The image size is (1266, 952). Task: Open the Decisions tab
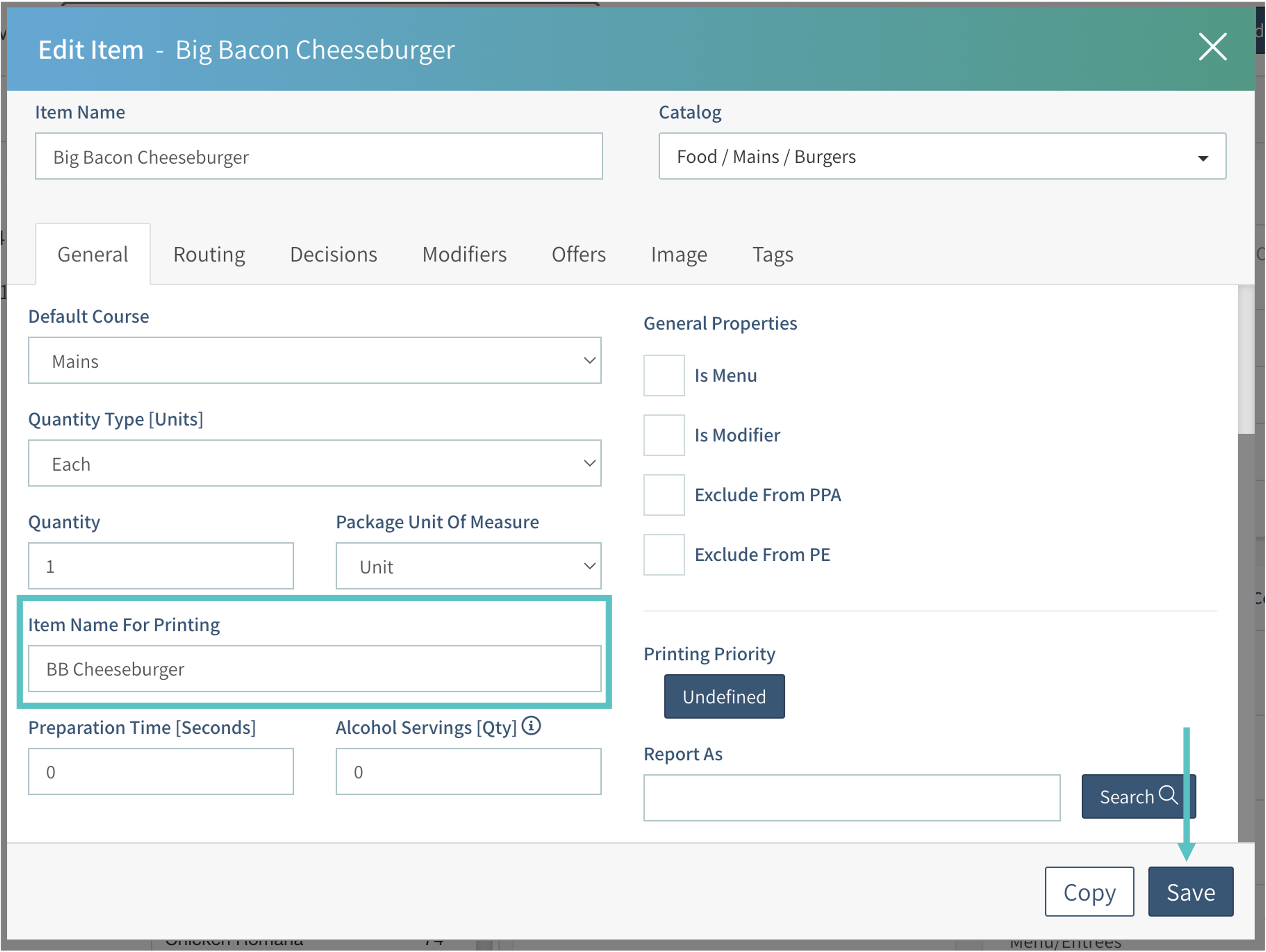334,254
